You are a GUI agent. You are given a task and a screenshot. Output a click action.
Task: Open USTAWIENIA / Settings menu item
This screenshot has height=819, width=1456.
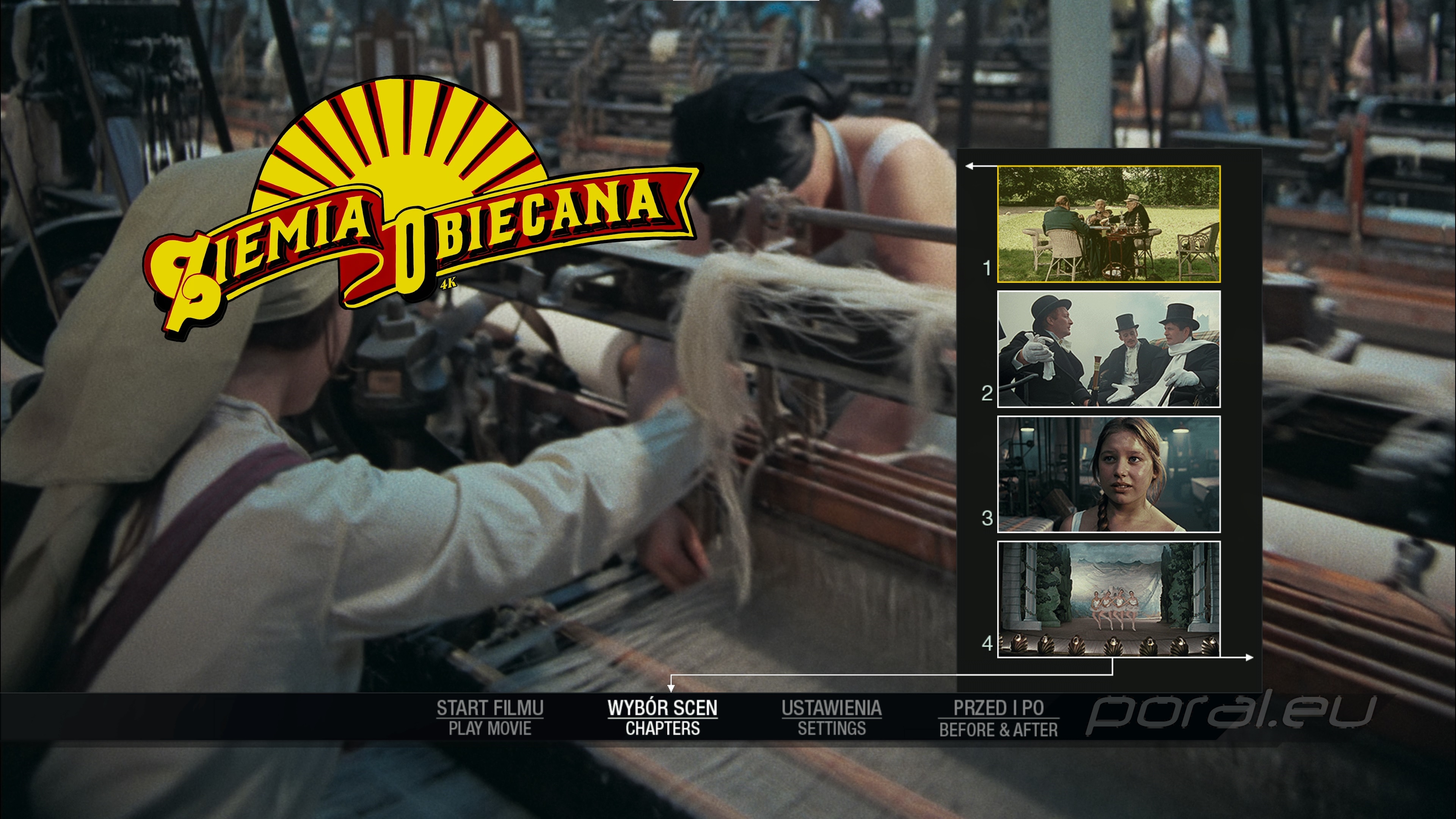pos(832,718)
